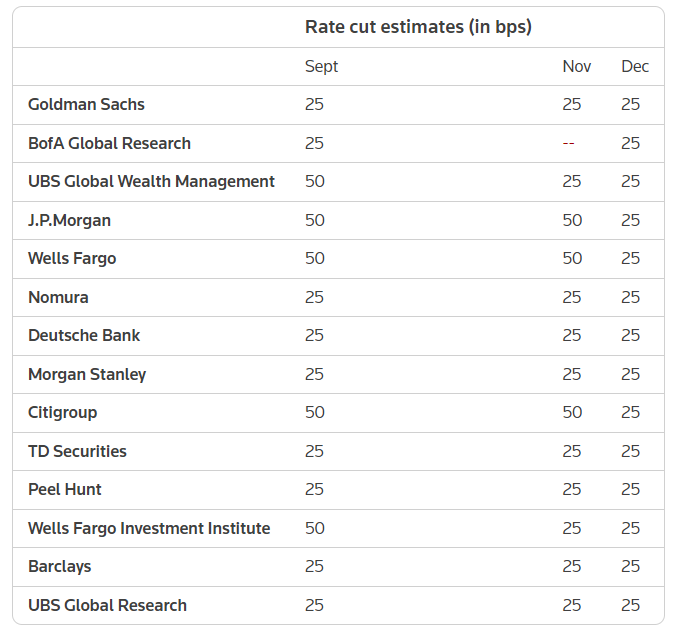Click UBS Global Wealth Management label
Viewport: 676px width, 630px height.
151,182
